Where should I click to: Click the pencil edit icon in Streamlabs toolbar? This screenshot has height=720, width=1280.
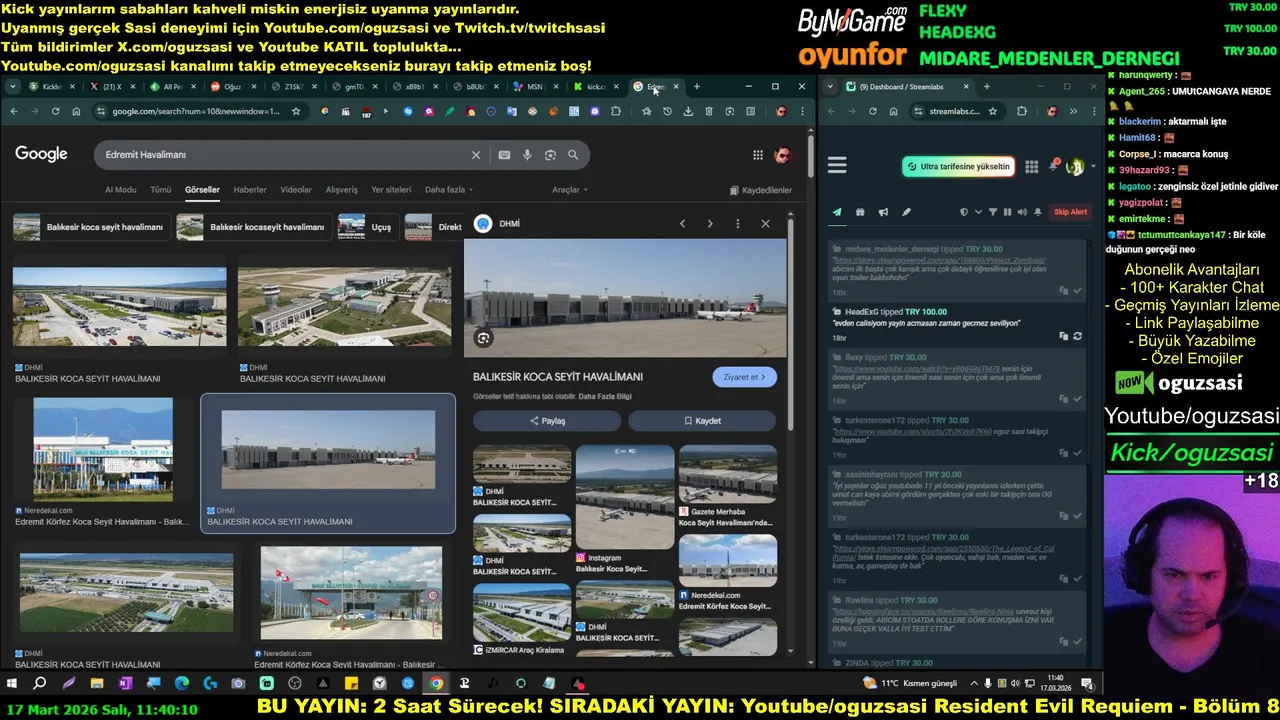pos(906,212)
